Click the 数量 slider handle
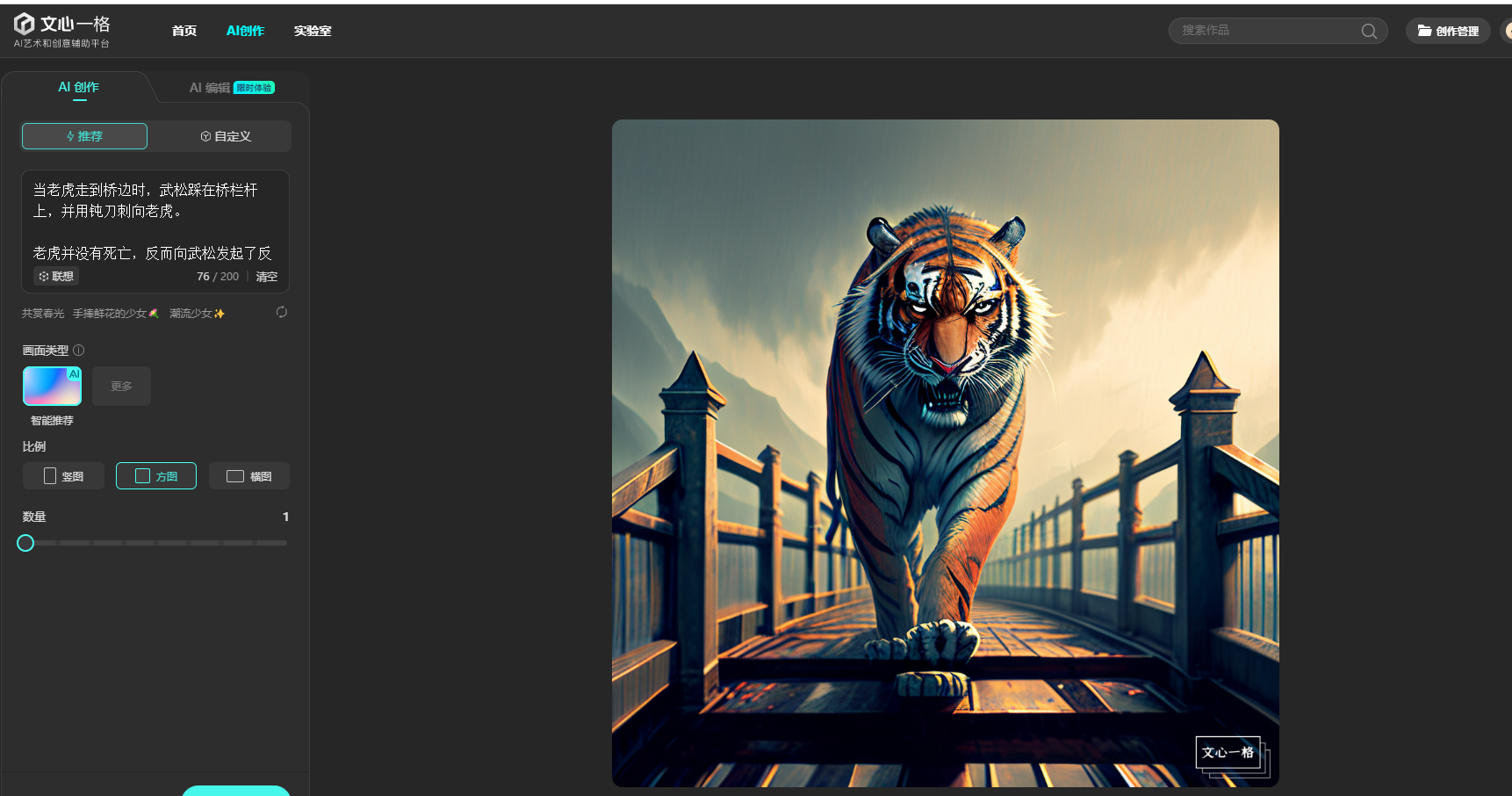Image resolution: width=1512 pixels, height=796 pixels. (x=25, y=543)
